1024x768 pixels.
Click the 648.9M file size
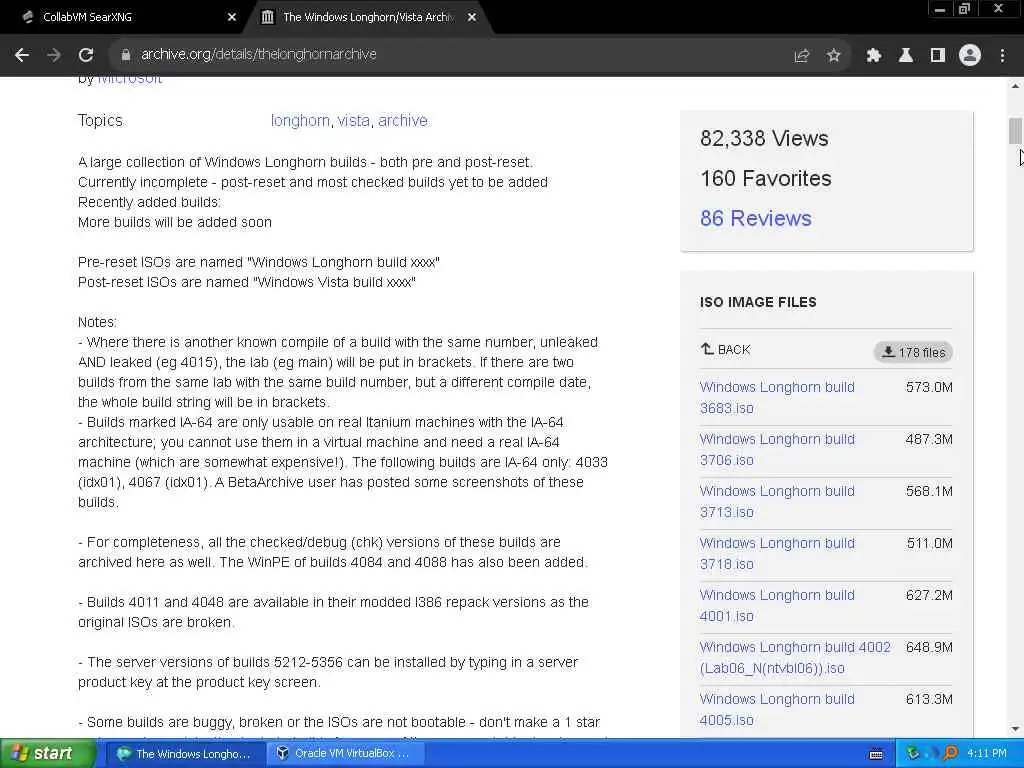(x=929, y=647)
